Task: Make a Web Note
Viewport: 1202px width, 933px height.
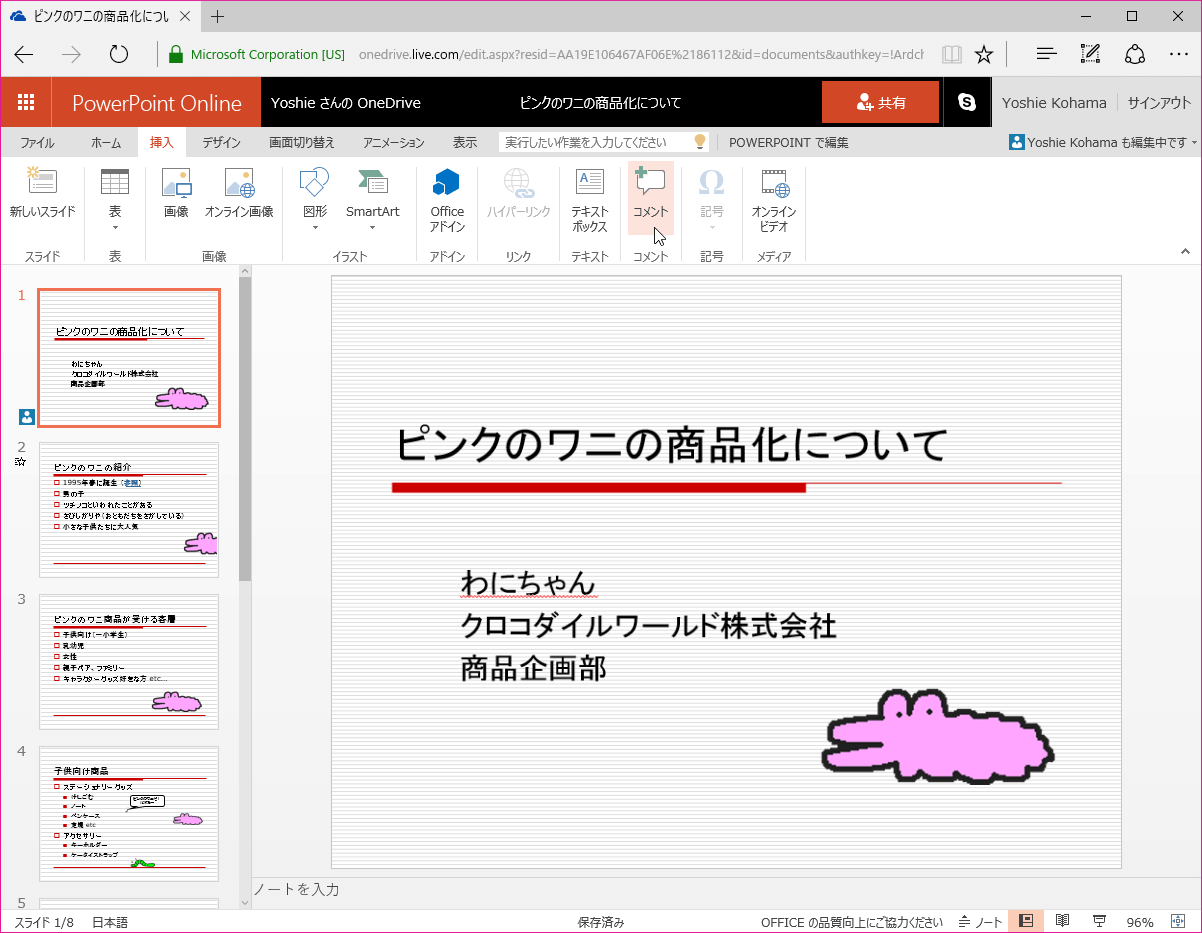Action: click(1091, 54)
